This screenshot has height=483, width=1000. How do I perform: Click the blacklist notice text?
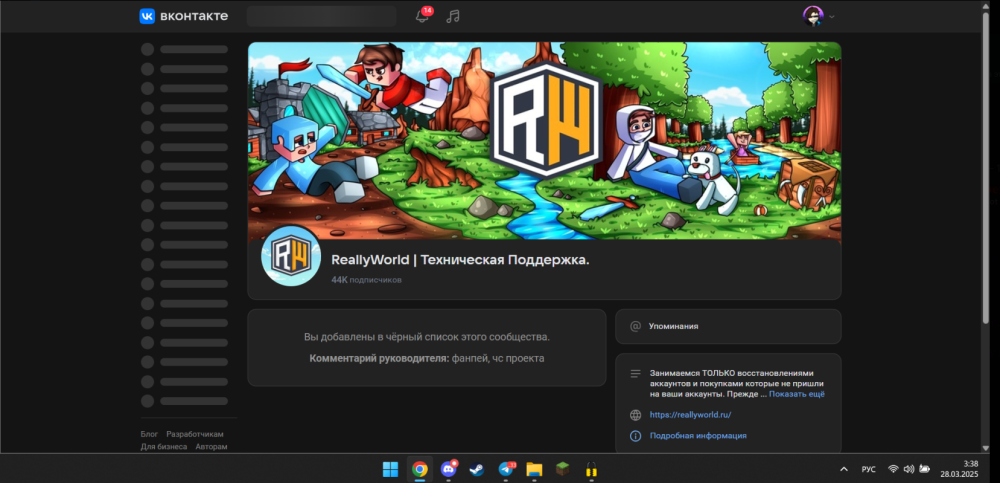pos(427,337)
